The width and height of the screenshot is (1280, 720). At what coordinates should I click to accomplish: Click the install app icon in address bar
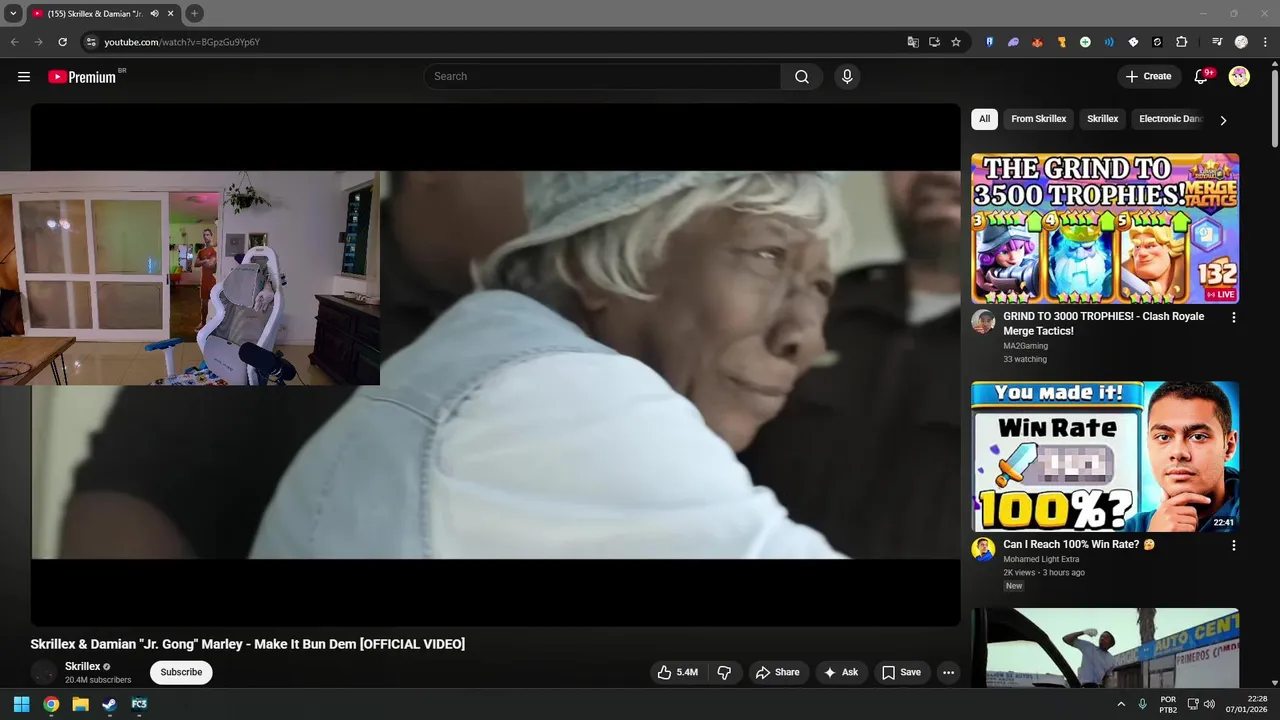point(934,42)
